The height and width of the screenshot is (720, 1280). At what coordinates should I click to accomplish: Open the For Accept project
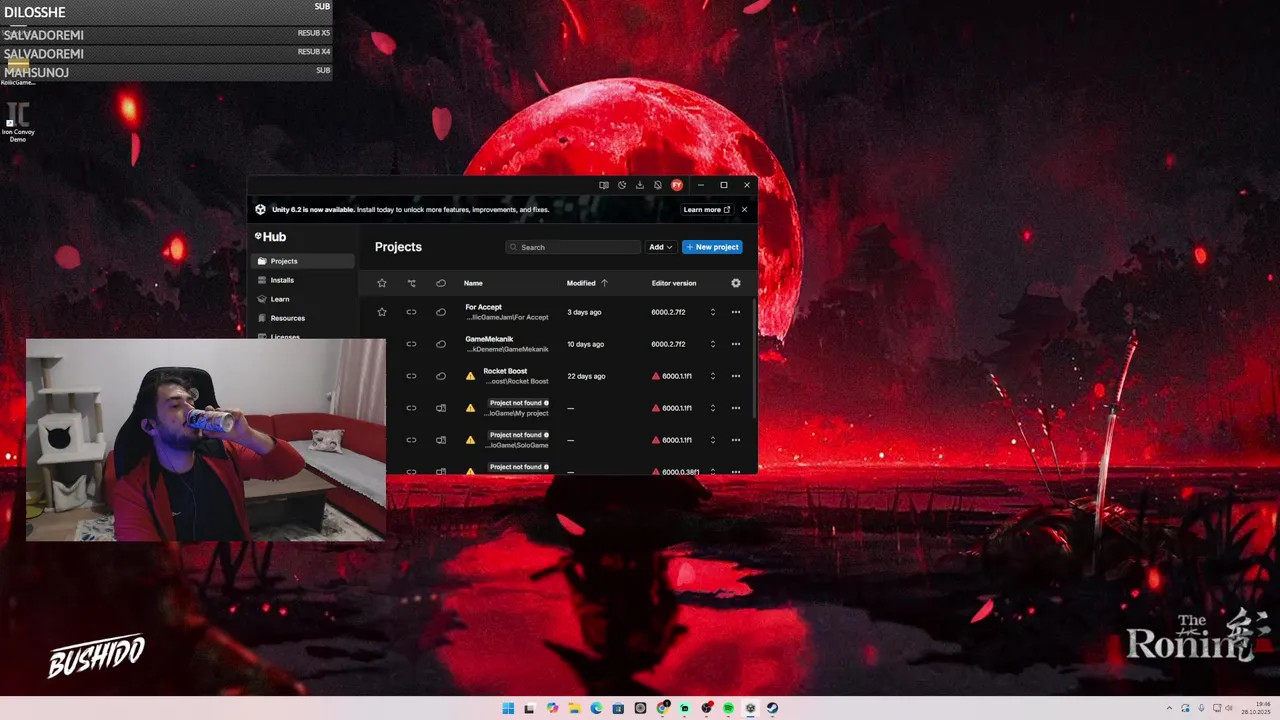[484, 307]
